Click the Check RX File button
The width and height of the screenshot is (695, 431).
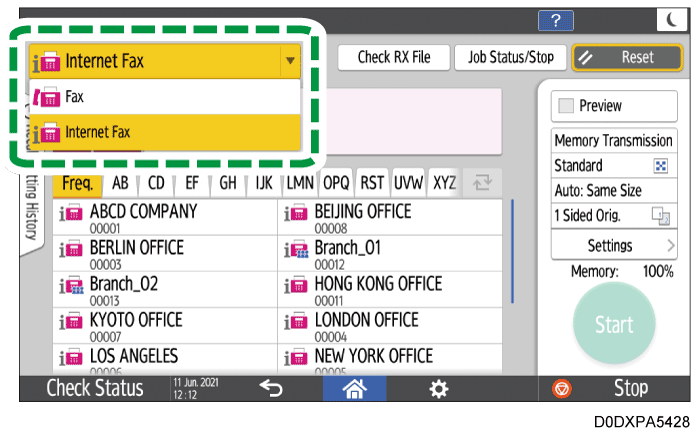coord(394,58)
